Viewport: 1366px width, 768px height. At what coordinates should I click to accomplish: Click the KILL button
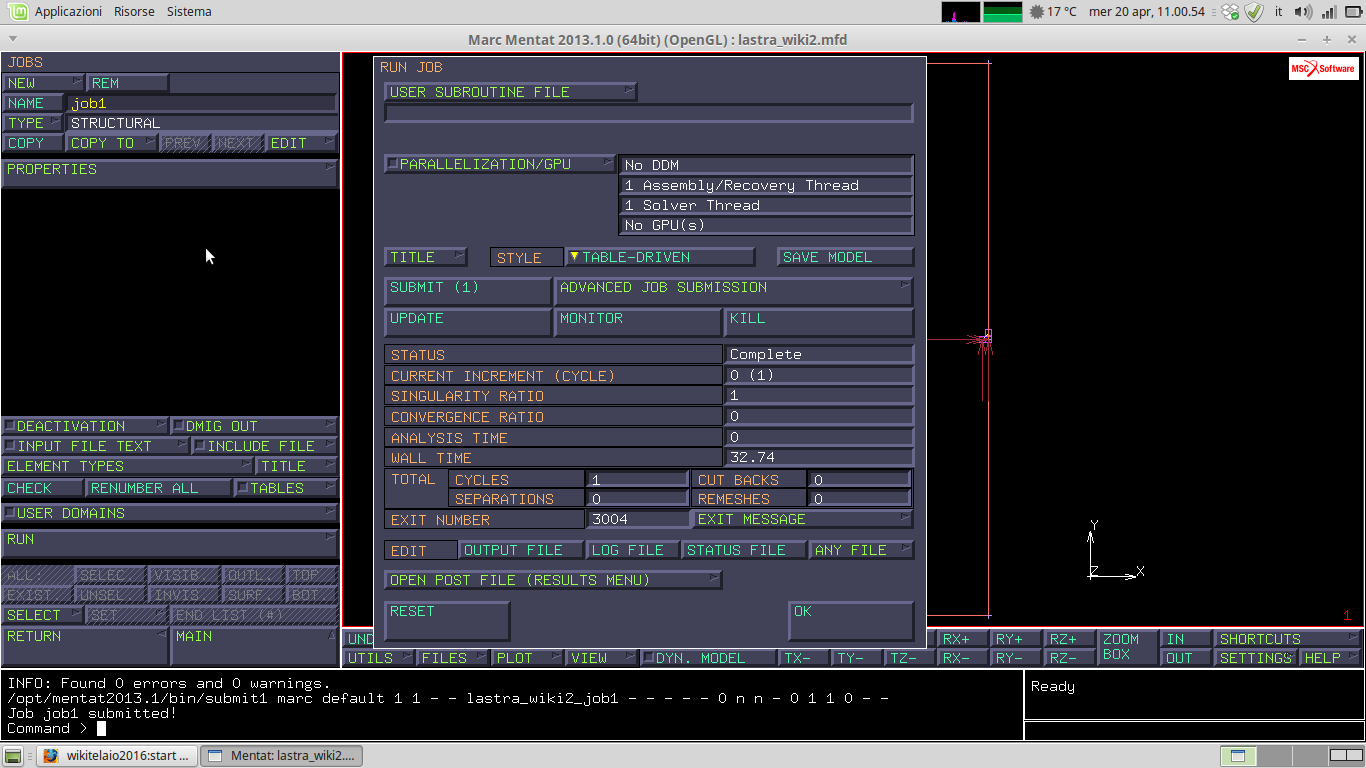[819, 322]
